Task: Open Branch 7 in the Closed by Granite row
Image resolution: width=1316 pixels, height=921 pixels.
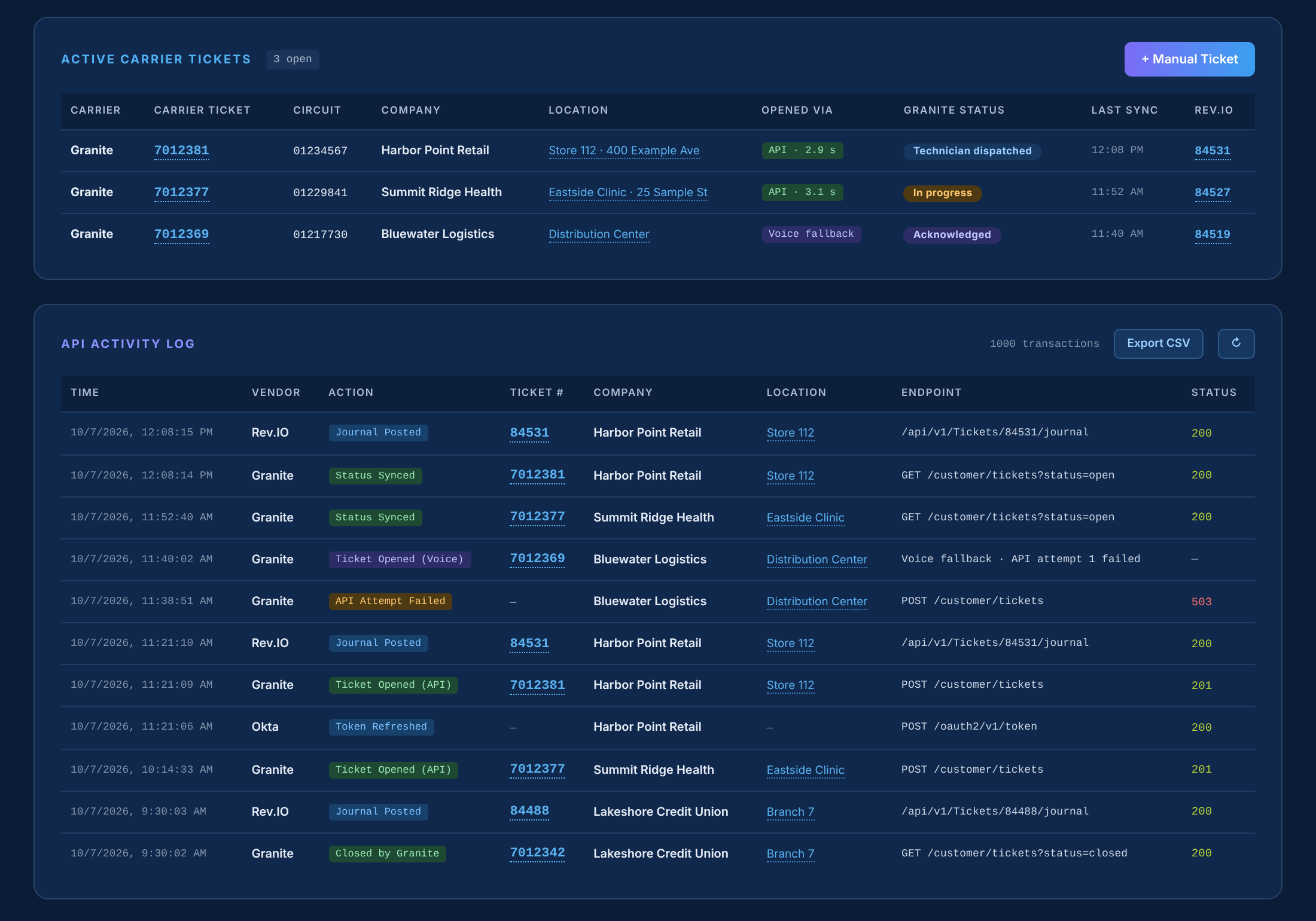Action: click(x=790, y=853)
